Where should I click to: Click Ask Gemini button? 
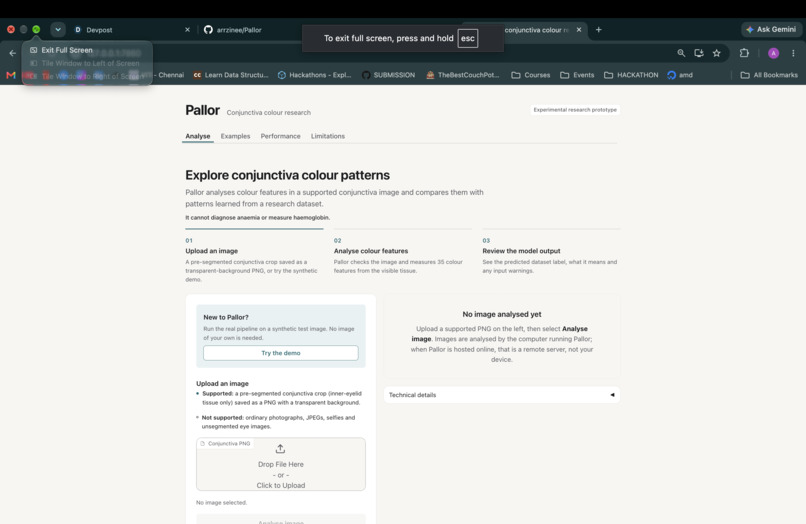coord(771,29)
